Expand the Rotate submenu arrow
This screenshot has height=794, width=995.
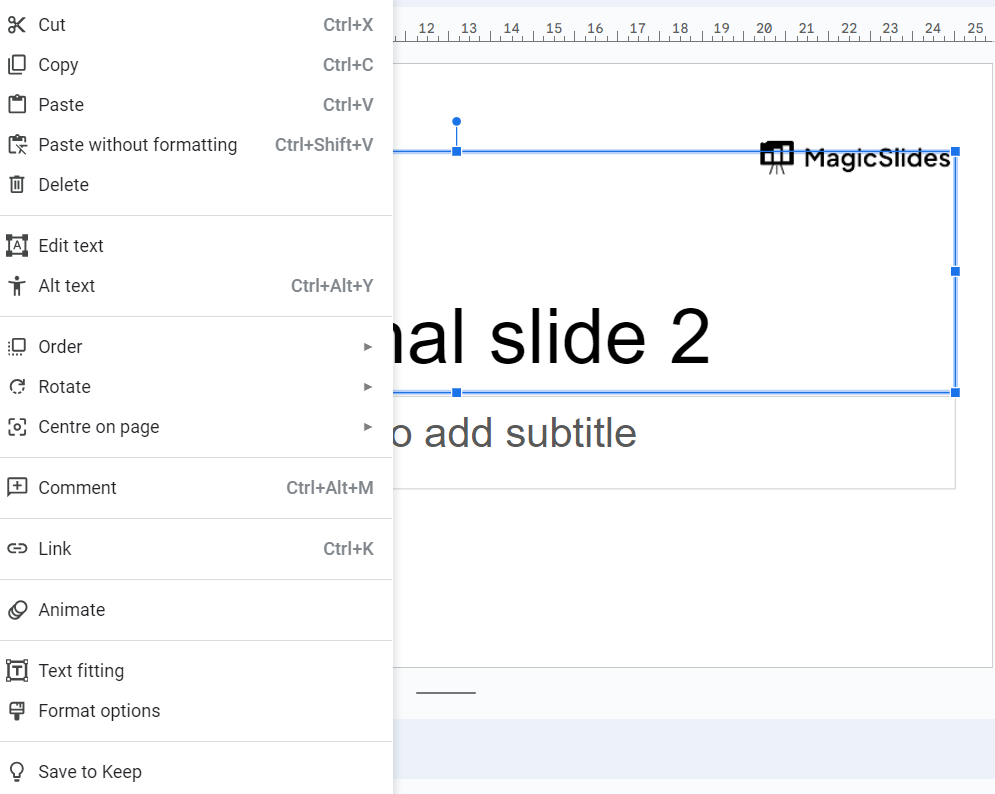tap(368, 387)
